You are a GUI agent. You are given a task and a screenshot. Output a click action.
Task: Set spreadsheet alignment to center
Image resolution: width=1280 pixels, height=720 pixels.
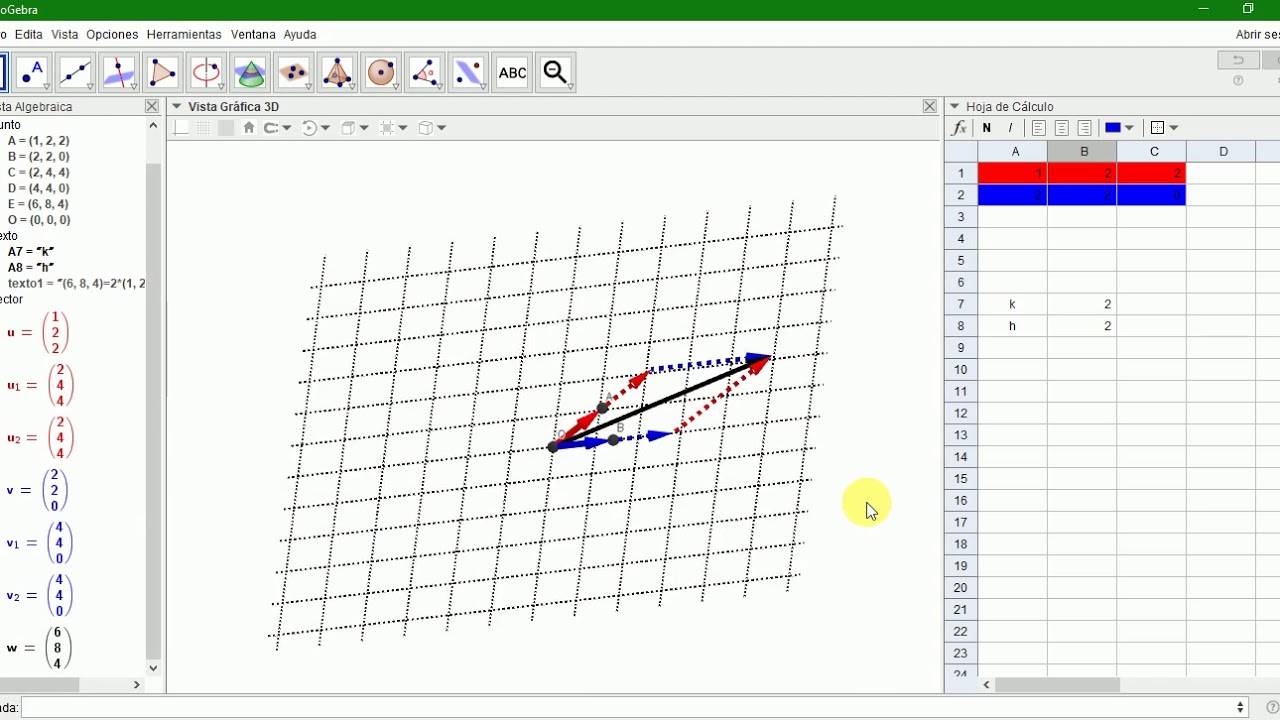pyautogui.click(x=1062, y=128)
